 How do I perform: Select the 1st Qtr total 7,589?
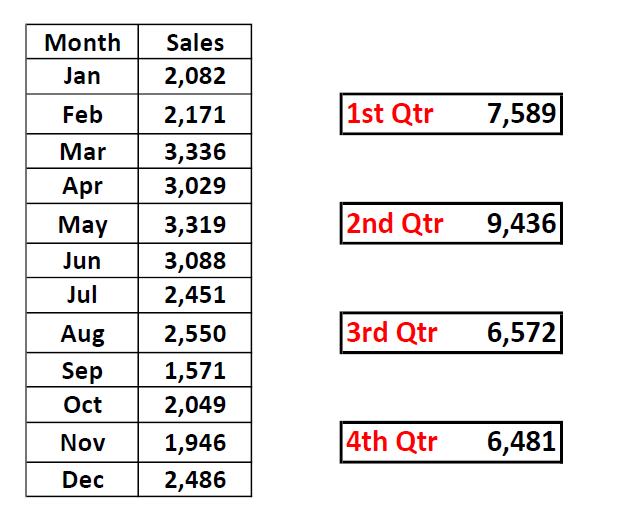pyautogui.click(x=521, y=114)
